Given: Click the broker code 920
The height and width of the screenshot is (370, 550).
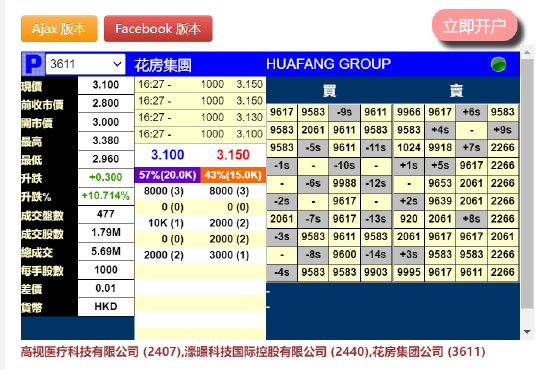Looking at the screenshot, I should [x=409, y=219].
